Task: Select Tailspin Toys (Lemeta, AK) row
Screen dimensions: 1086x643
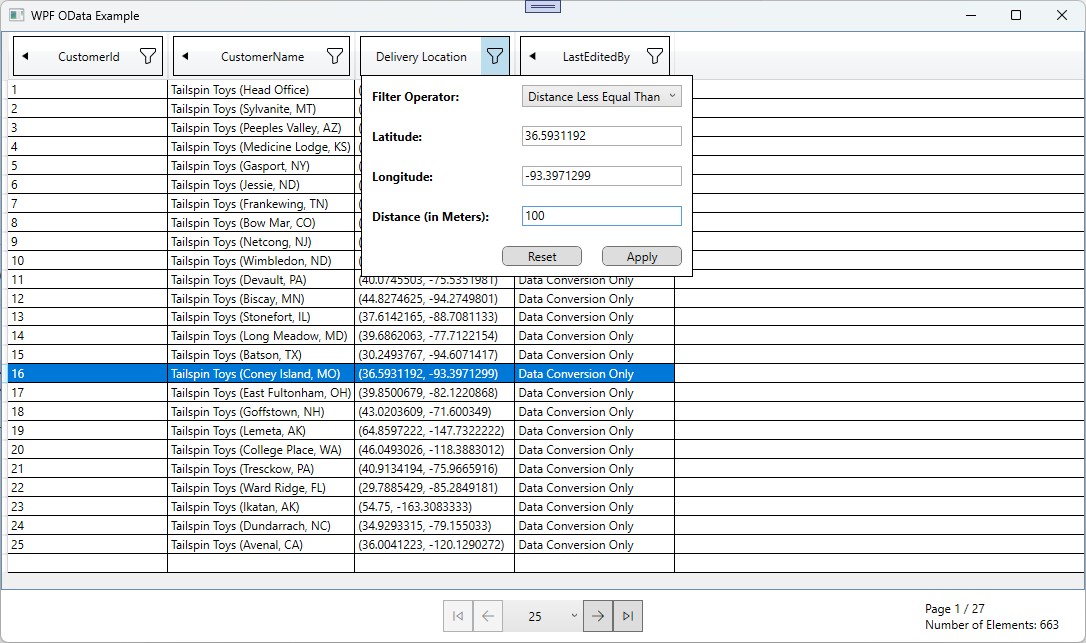Action: click(238, 431)
